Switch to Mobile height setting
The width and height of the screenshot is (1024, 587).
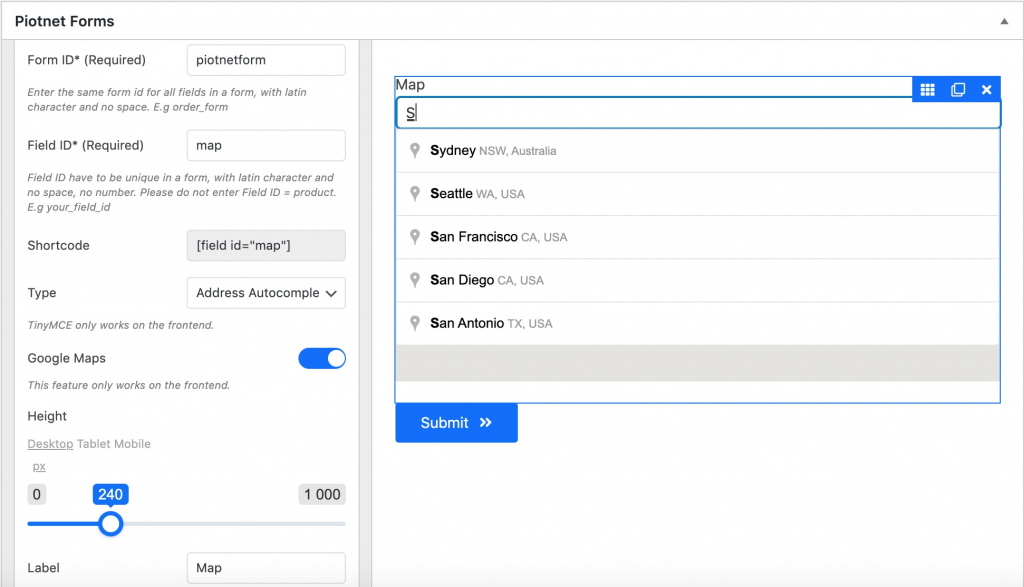(133, 443)
